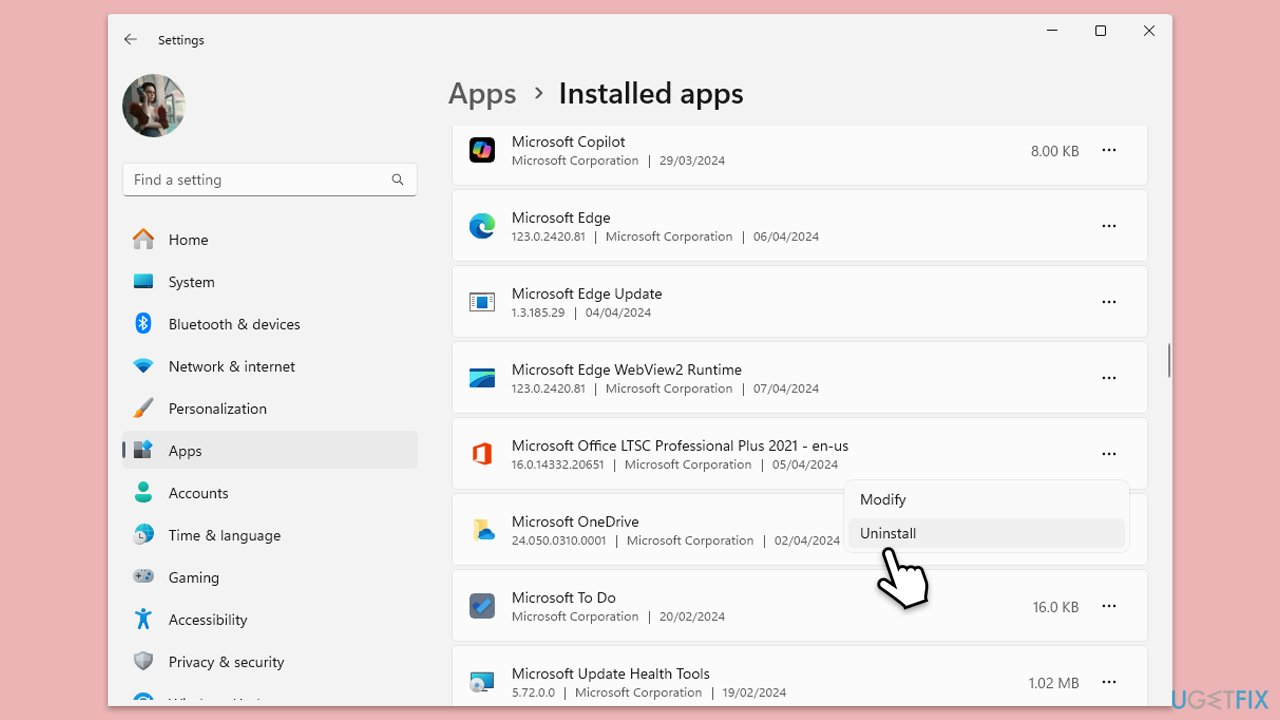Open the Apps breadcrumb link
The width and height of the screenshot is (1280, 720).
point(482,93)
